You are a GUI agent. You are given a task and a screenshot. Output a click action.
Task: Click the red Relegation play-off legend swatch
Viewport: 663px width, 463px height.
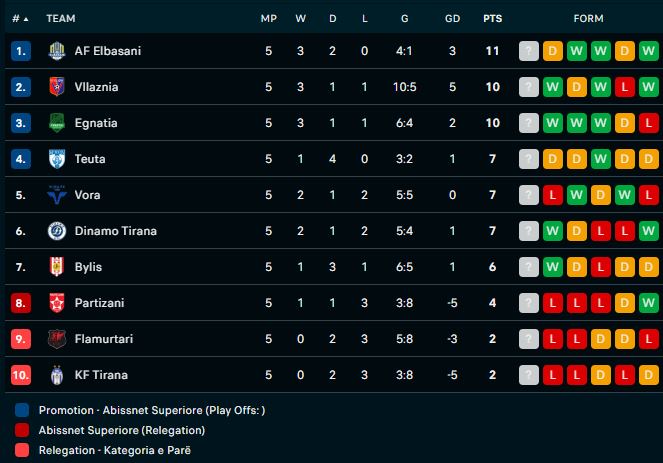click(22, 430)
